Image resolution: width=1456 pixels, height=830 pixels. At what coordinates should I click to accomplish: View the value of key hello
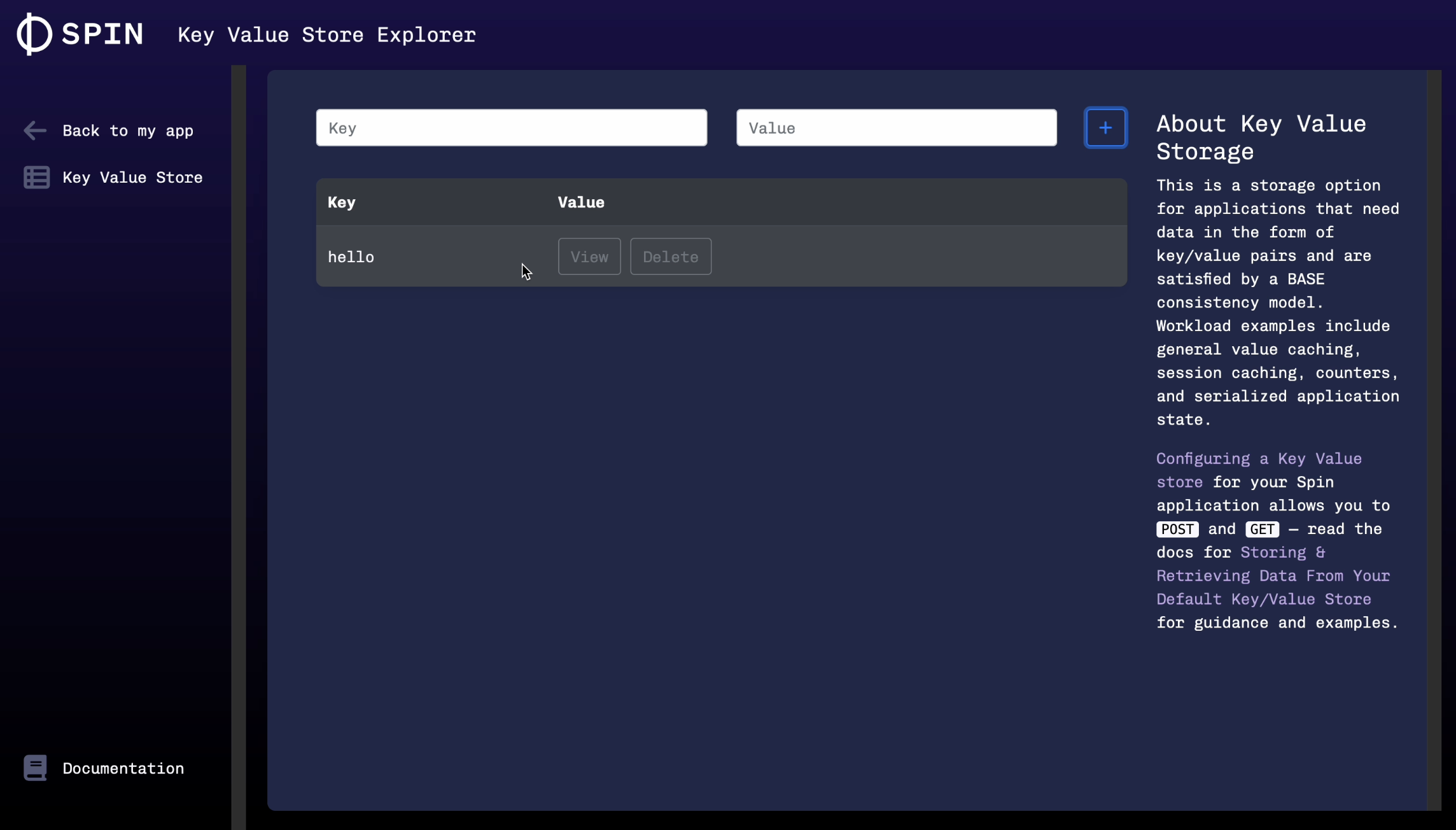pos(589,257)
